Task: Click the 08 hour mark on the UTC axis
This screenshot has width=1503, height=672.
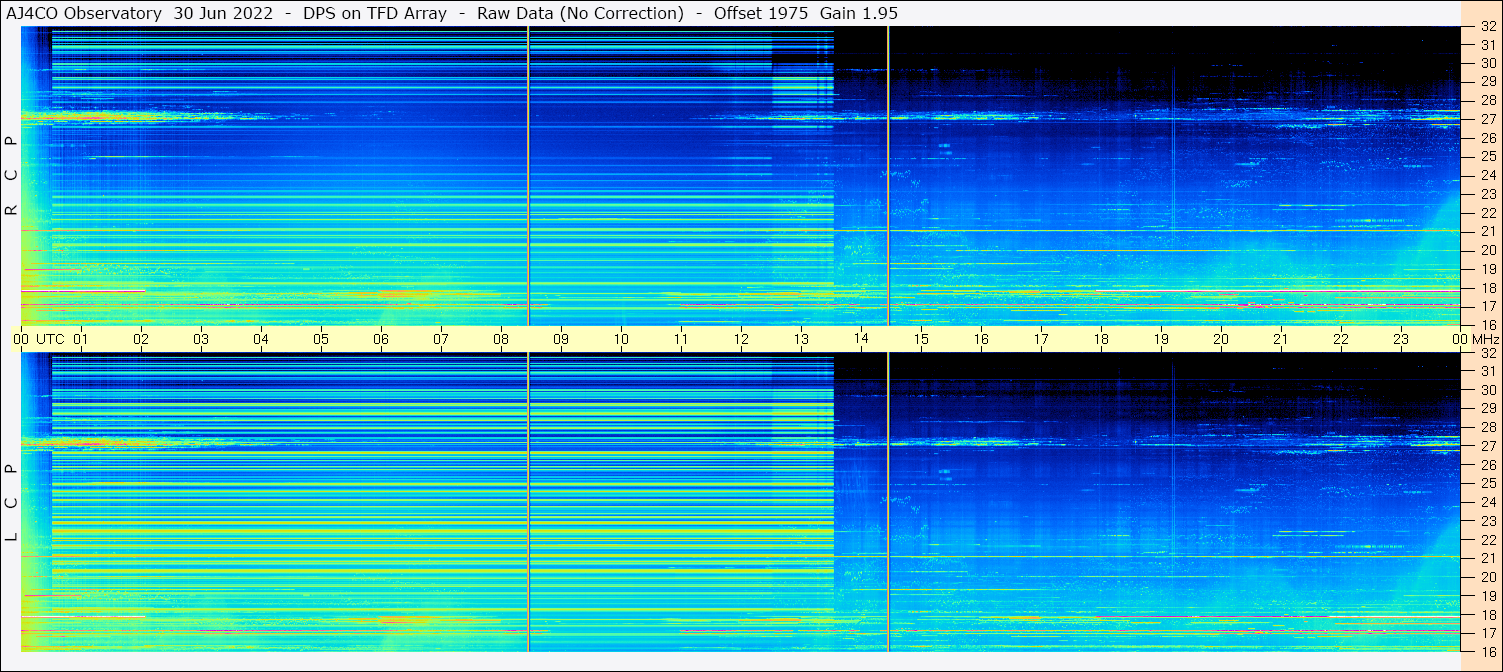Action: (x=501, y=339)
